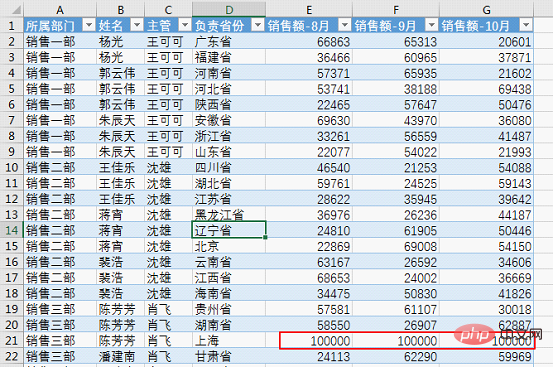Click the 黑龙江省 cell
553x367 pixels.
click(229, 214)
